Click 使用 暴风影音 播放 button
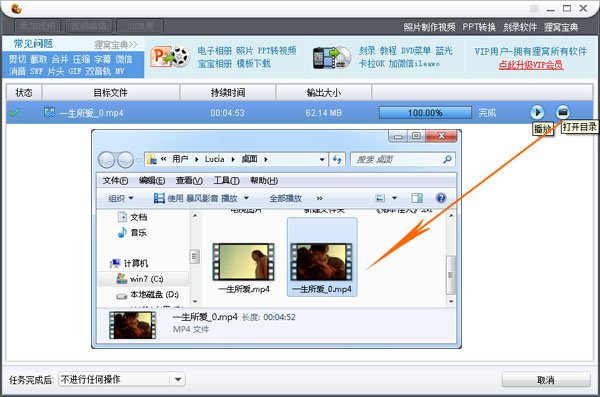 tap(196, 198)
